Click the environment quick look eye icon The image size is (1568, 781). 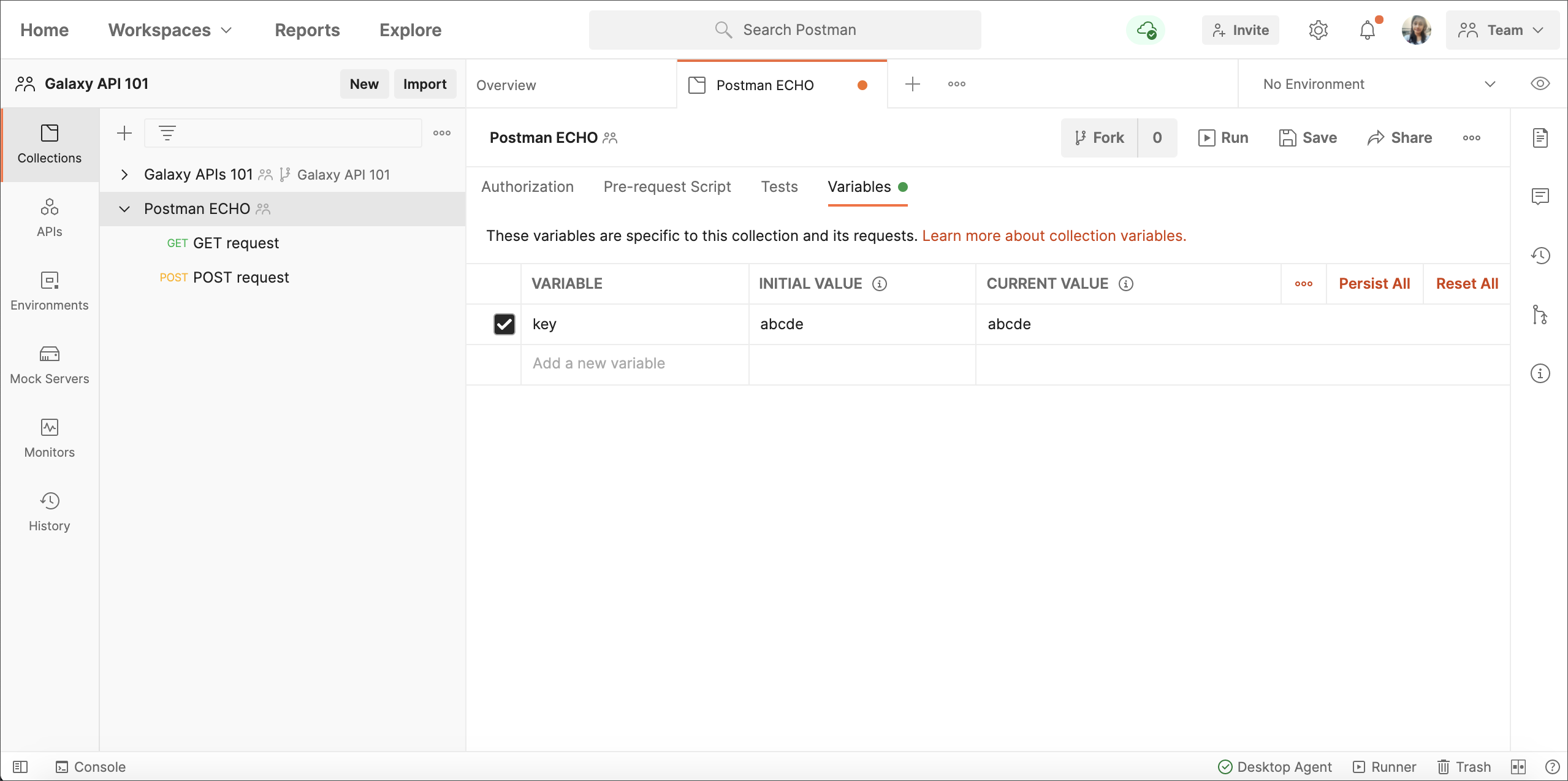pos(1540,84)
